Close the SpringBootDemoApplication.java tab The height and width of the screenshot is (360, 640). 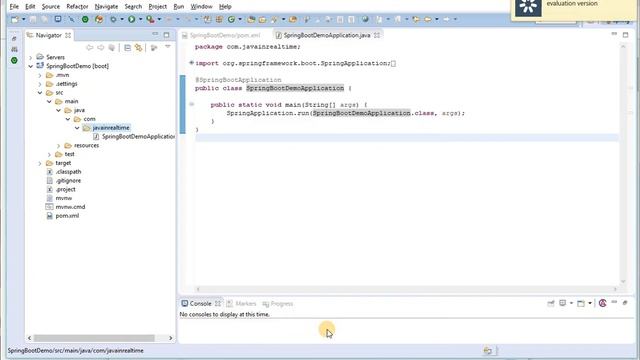pos(377,36)
